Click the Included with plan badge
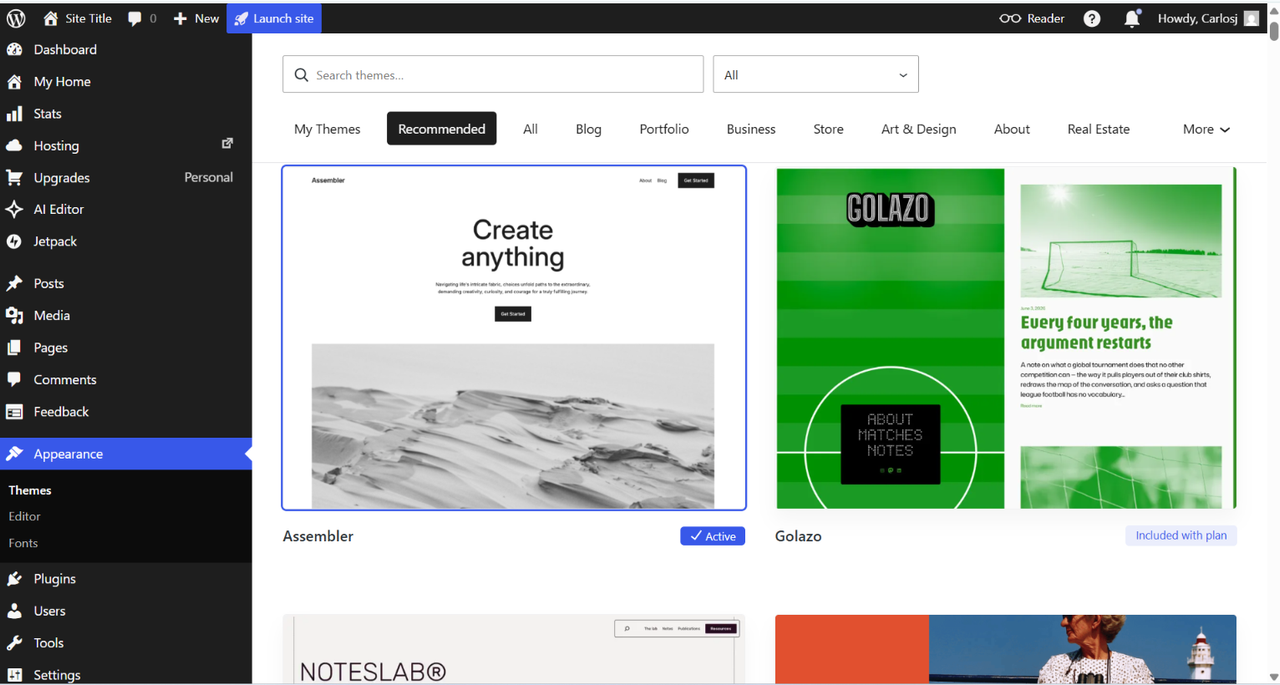This screenshot has height=685, width=1280. click(1181, 536)
